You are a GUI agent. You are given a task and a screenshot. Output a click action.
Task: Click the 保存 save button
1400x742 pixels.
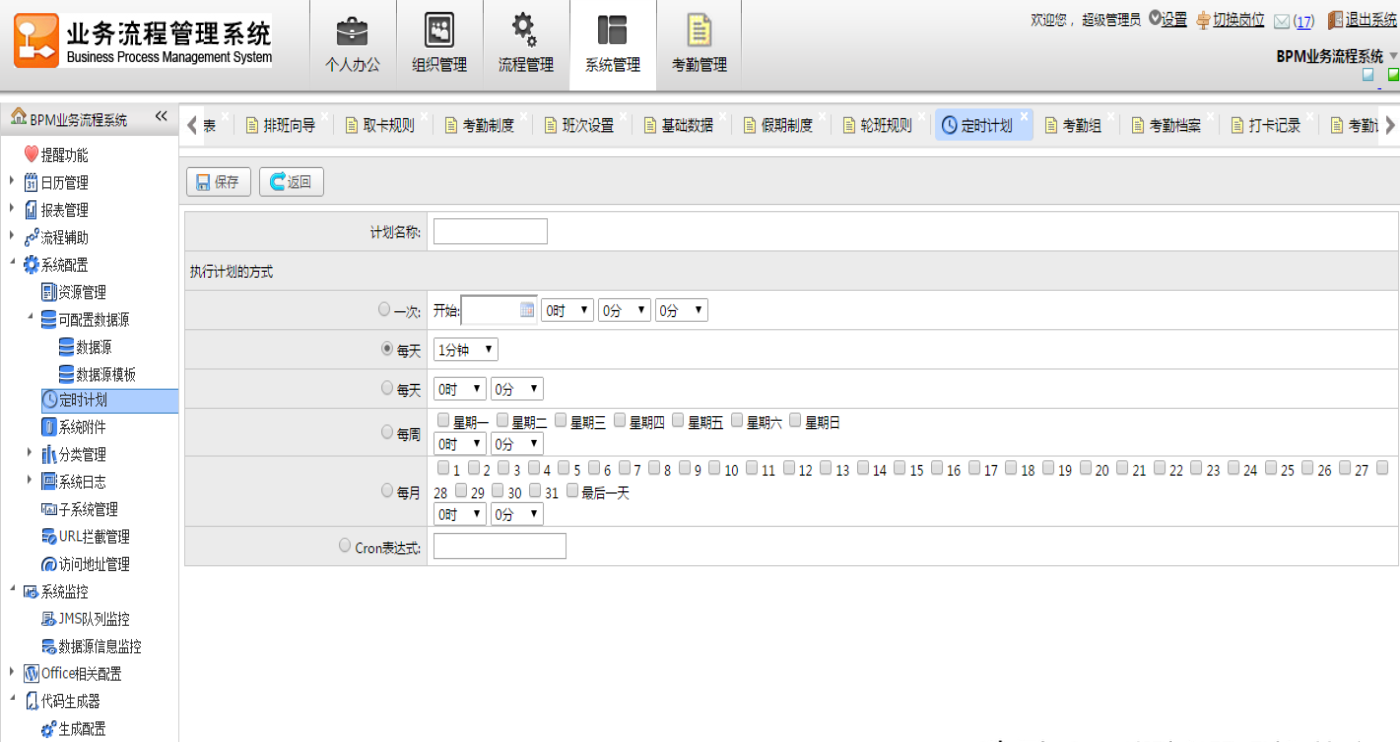click(x=218, y=182)
